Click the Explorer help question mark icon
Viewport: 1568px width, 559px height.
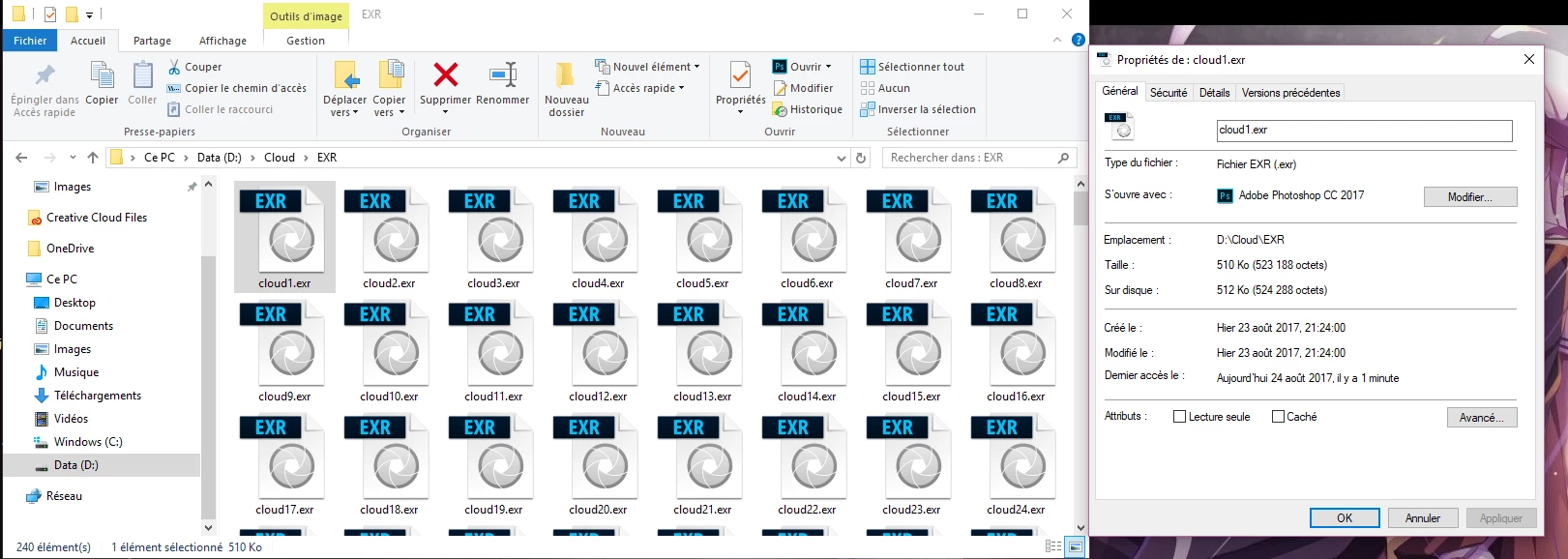tap(1079, 40)
